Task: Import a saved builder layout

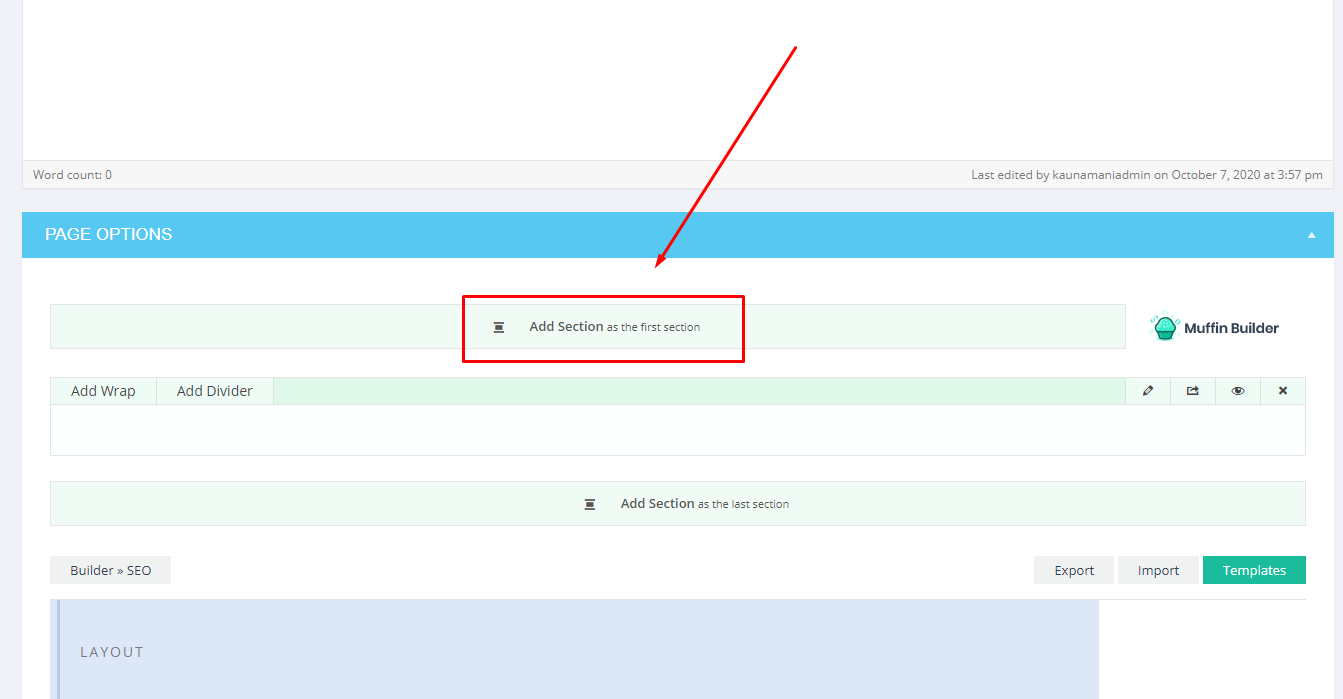Action: point(1158,569)
